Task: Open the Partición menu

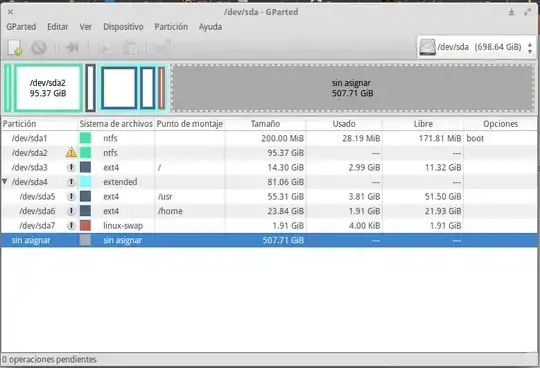Action: (x=171, y=27)
